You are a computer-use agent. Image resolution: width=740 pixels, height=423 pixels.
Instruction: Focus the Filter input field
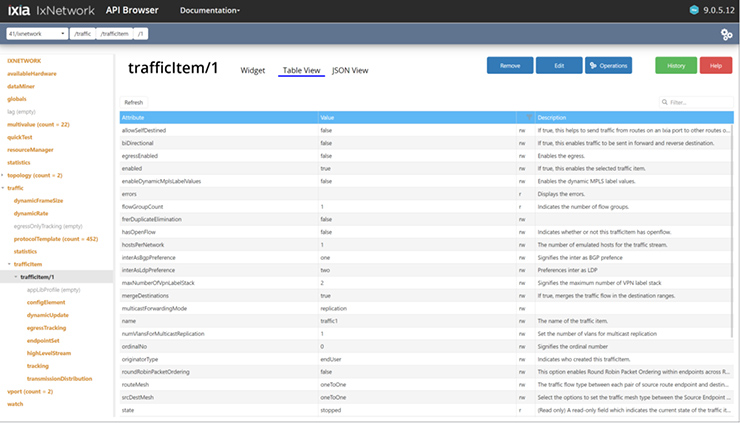[696, 102]
